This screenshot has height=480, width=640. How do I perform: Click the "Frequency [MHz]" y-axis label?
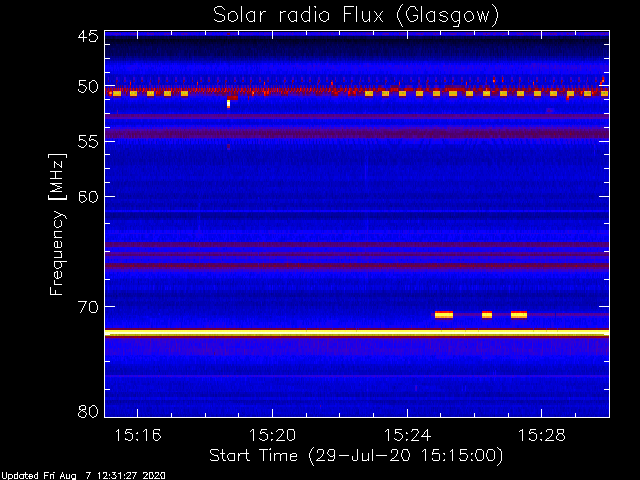[57, 224]
